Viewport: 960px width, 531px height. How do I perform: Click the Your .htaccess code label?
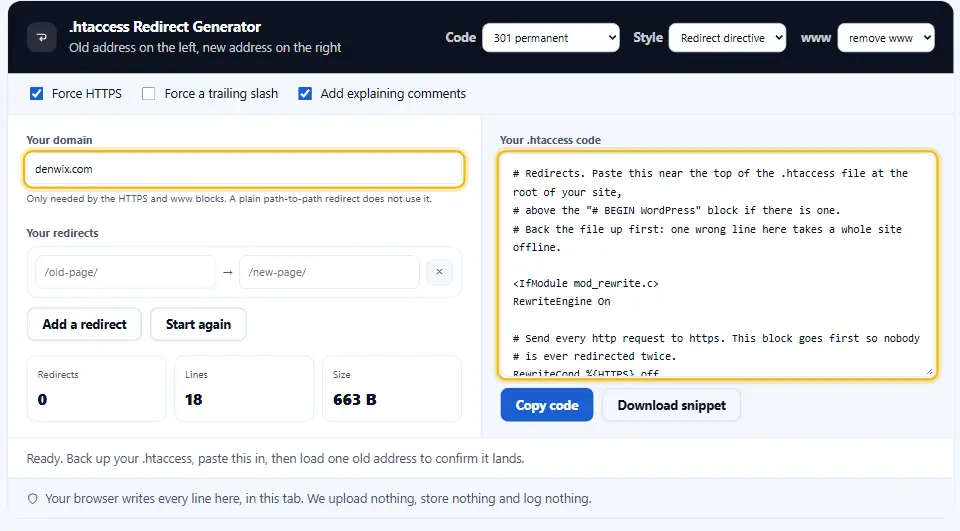click(x=550, y=140)
